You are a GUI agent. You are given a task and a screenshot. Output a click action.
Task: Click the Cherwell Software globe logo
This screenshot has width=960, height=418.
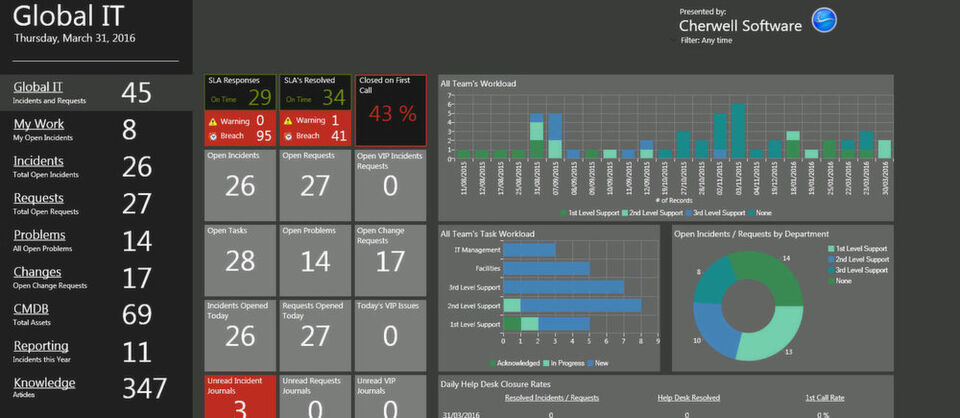tap(823, 20)
